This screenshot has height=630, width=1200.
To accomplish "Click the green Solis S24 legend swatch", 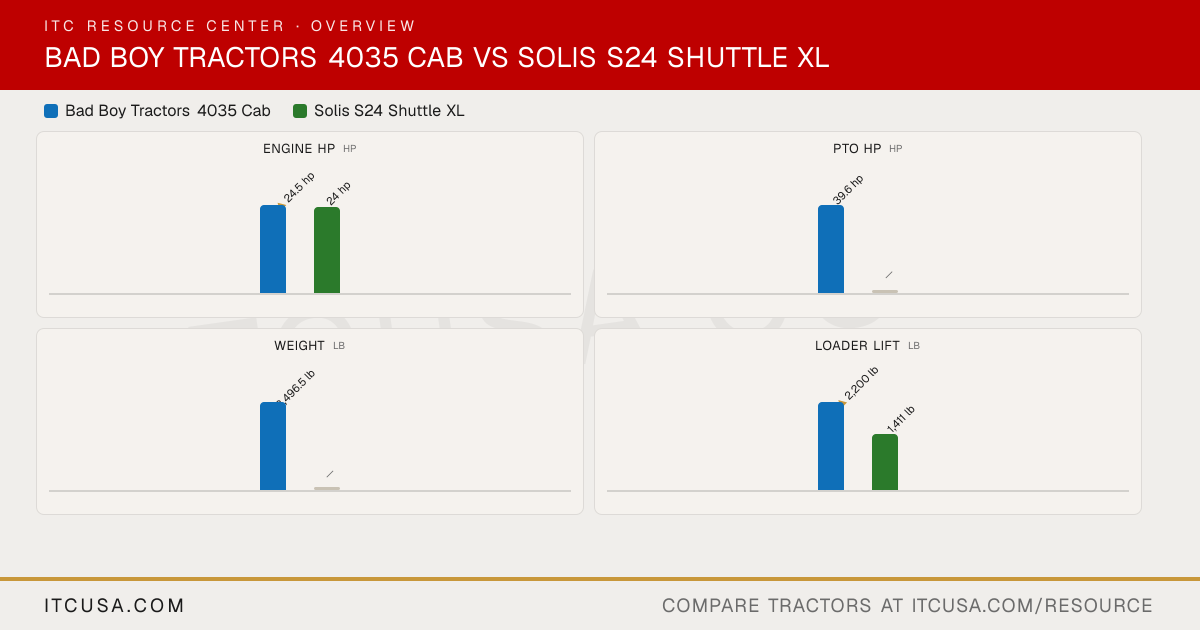I will tap(300, 111).
